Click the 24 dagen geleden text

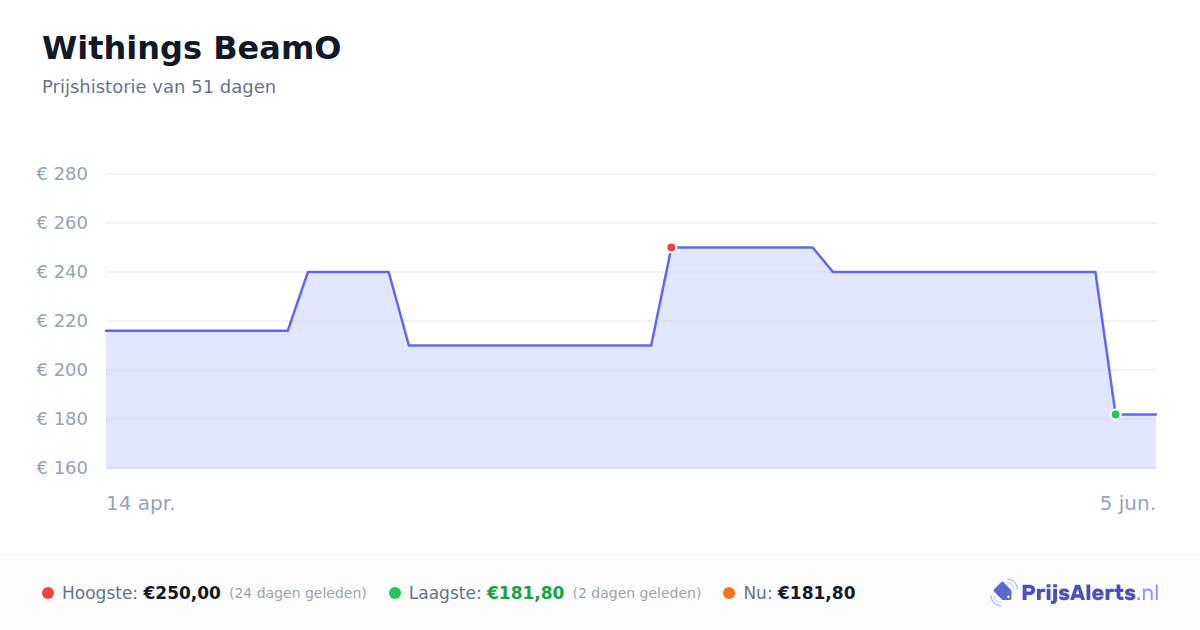click(298, 593)
